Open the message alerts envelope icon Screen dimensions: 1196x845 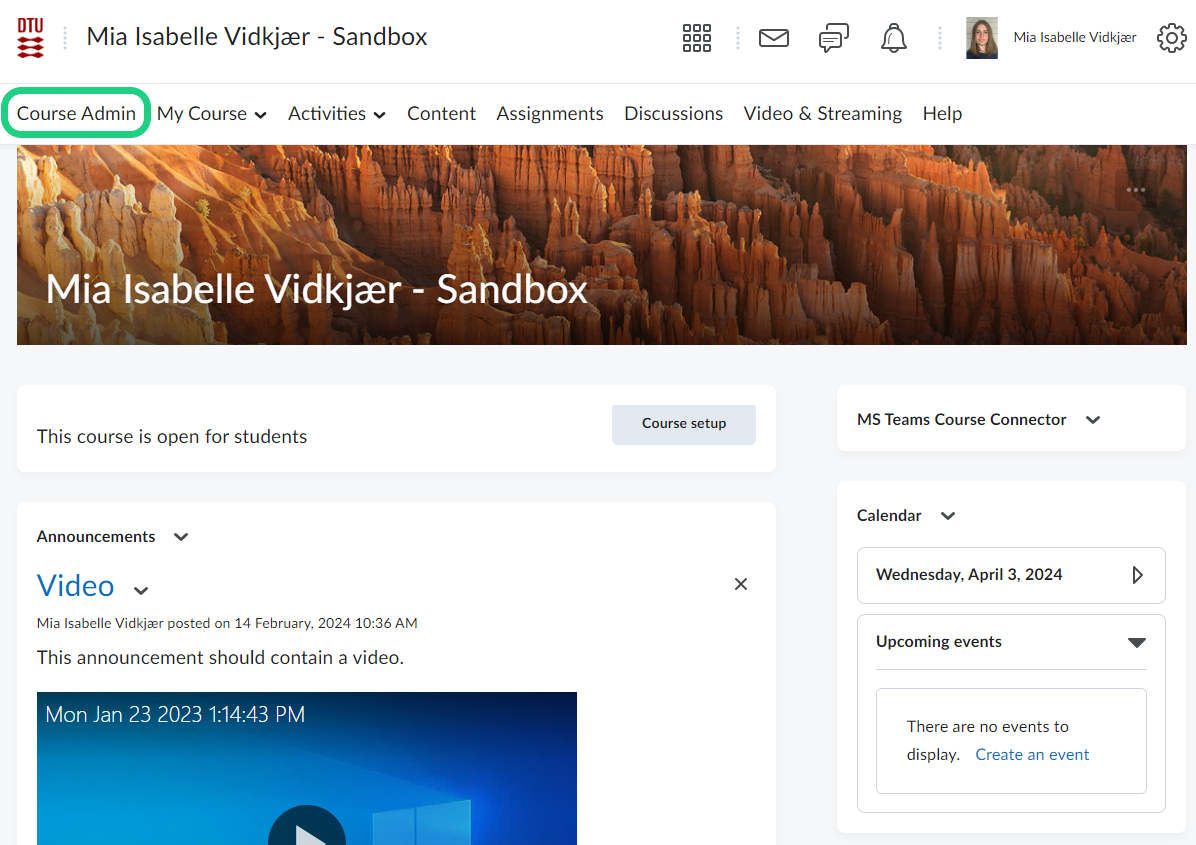(773, 38)
